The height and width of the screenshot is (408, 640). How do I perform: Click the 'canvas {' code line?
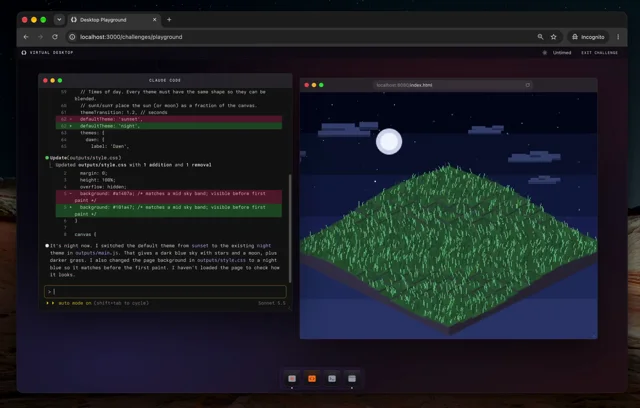[85, 235]
